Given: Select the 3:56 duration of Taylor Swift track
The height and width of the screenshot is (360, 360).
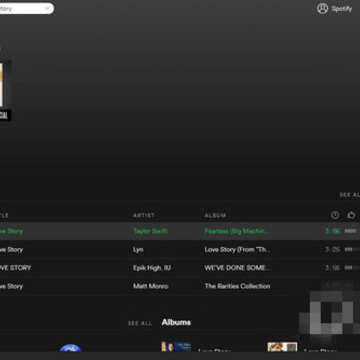Looking at the screenshot, I should 332,231.
